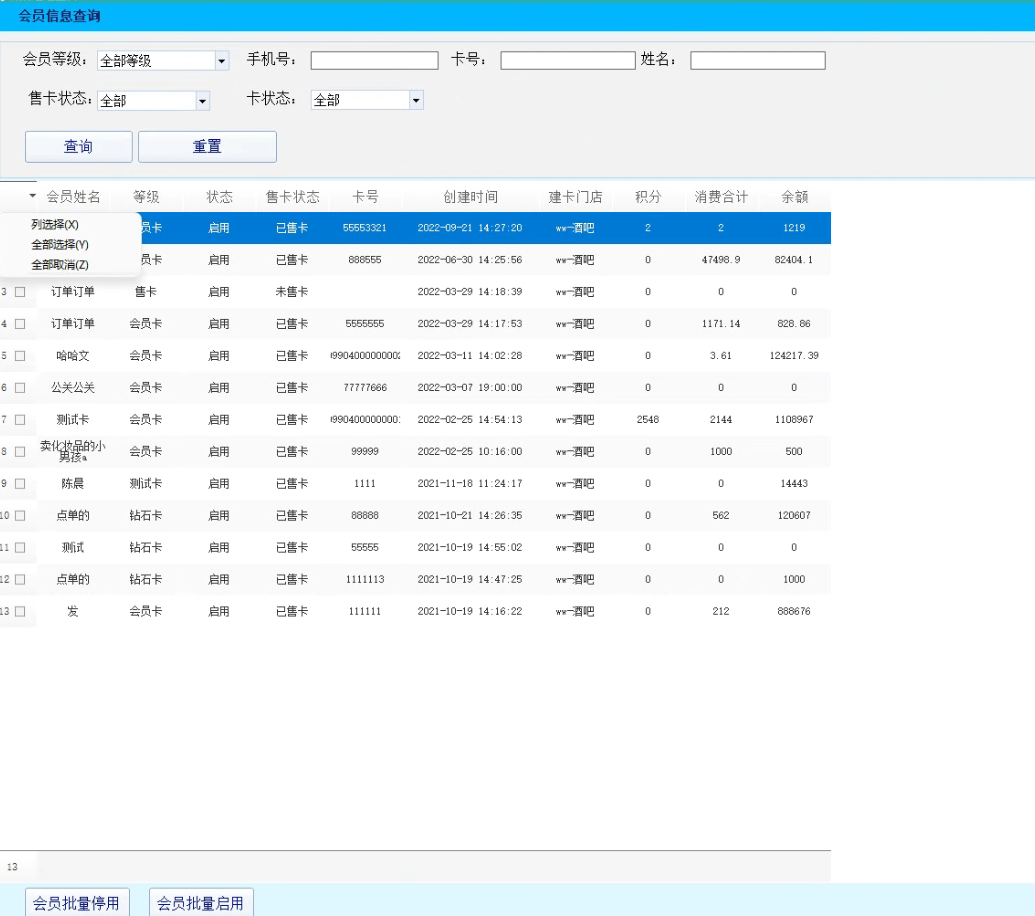The width and height of the screenshot is (1035, 916).
Task: Sort by the 会员姓名 column header
Action: coord(73,197)
